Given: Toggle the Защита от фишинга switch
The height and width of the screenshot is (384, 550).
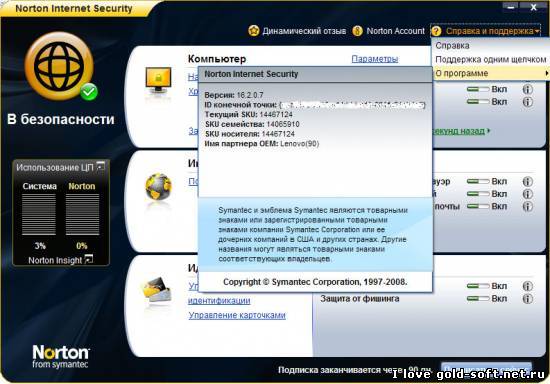Looking at the screenshot, I should [478, 299].
